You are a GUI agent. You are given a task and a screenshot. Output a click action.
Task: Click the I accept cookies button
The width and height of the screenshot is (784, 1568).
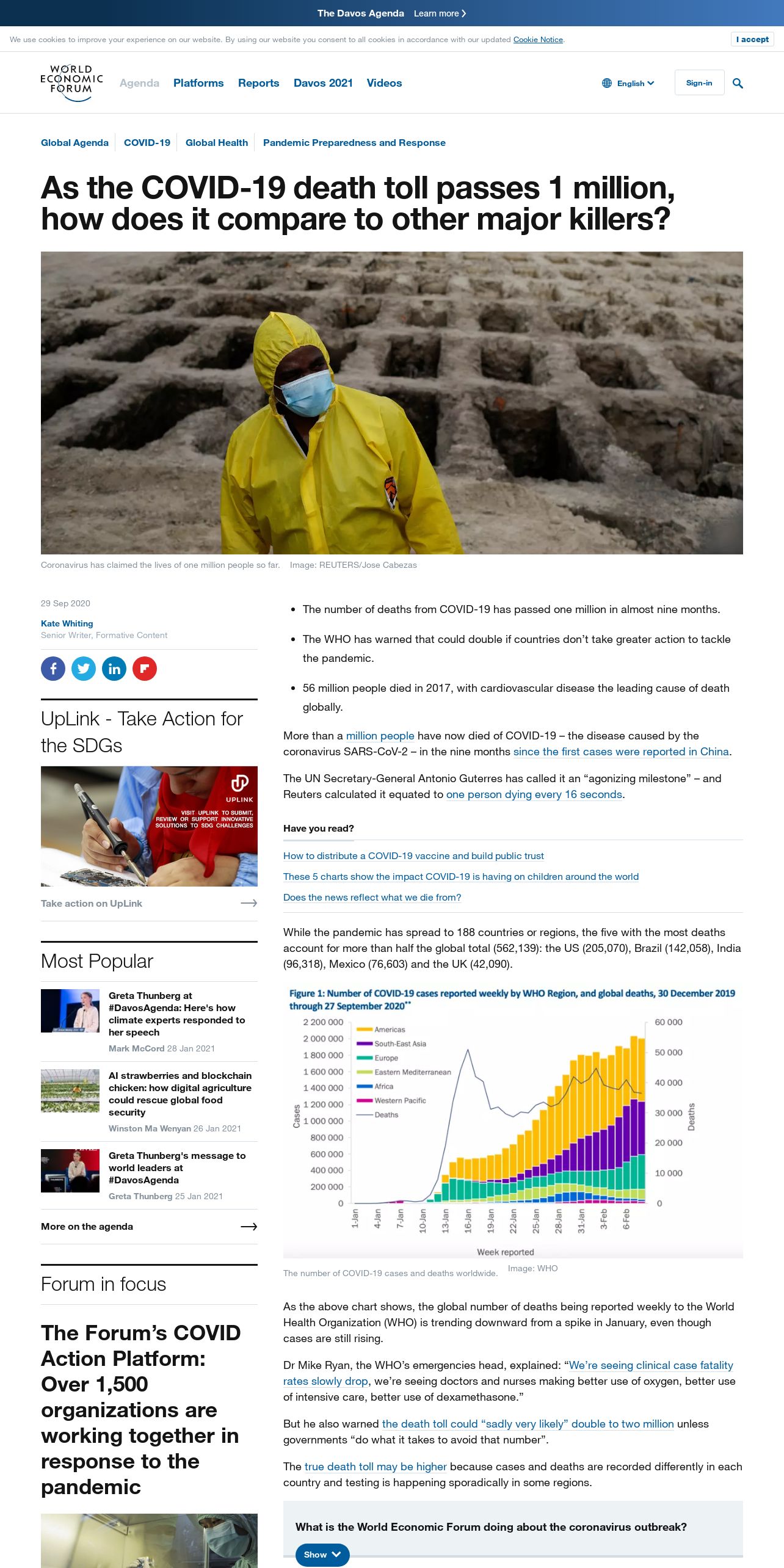point(752,39)
